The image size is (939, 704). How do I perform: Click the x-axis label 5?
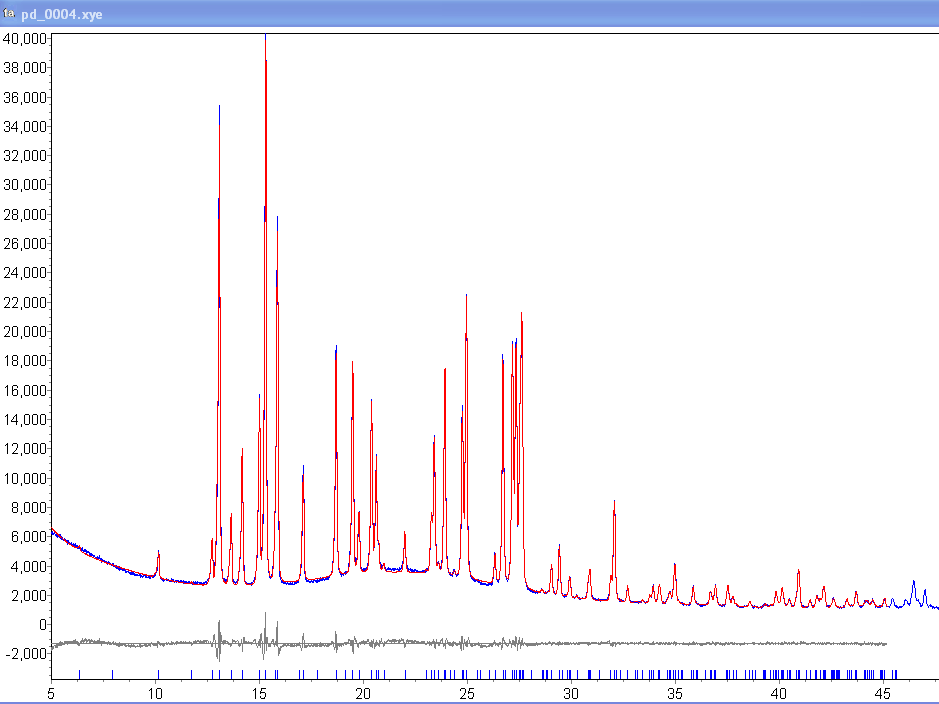pyautogui.click(x=52, y=694)
